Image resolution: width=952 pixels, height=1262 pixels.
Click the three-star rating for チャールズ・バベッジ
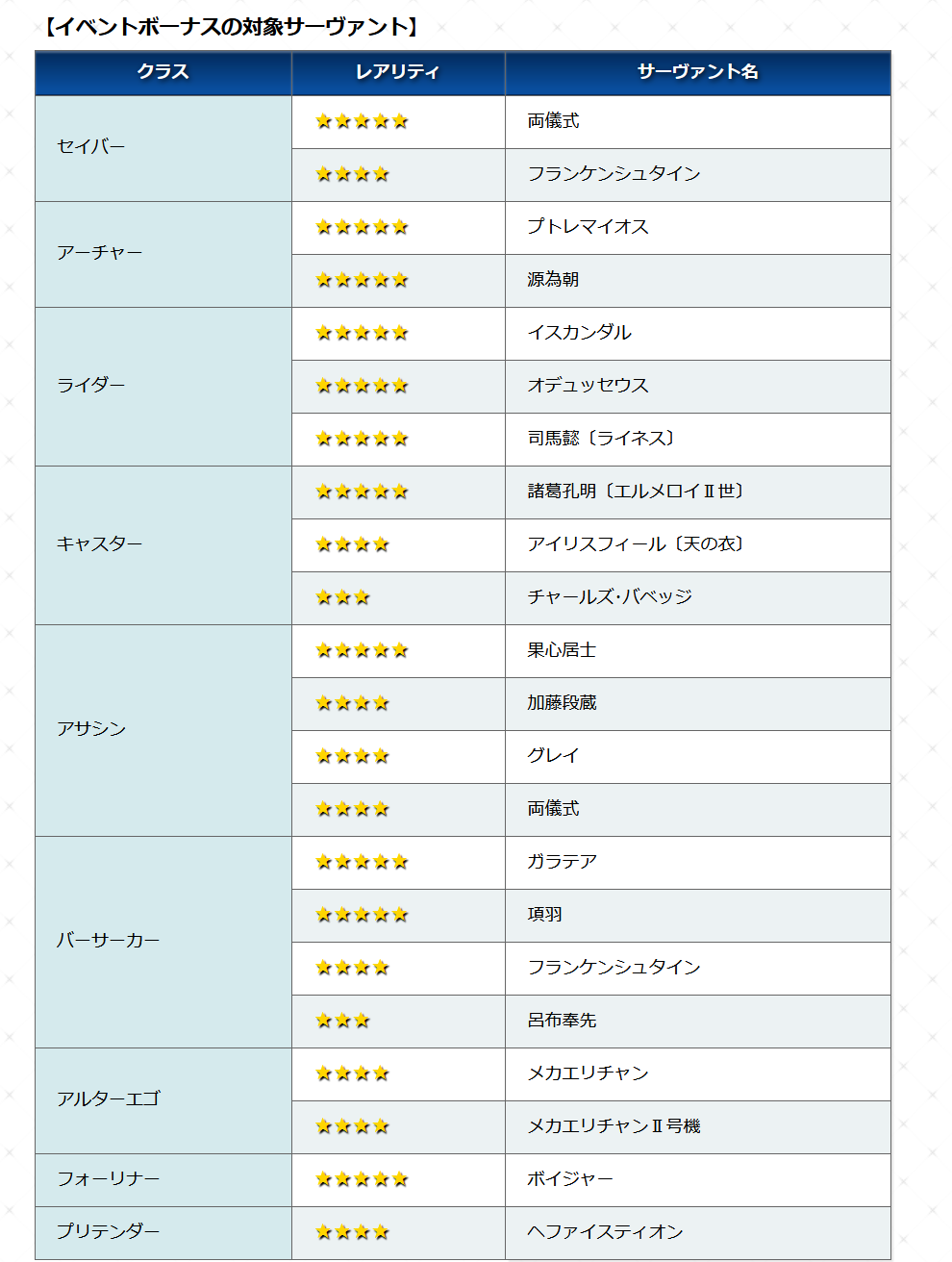tap(342, 597)
